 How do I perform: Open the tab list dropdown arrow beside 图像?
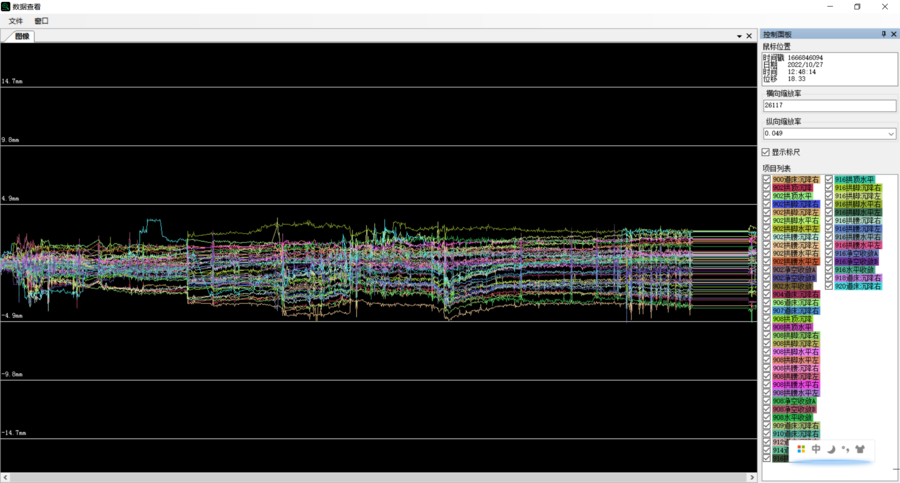[739, 36]
